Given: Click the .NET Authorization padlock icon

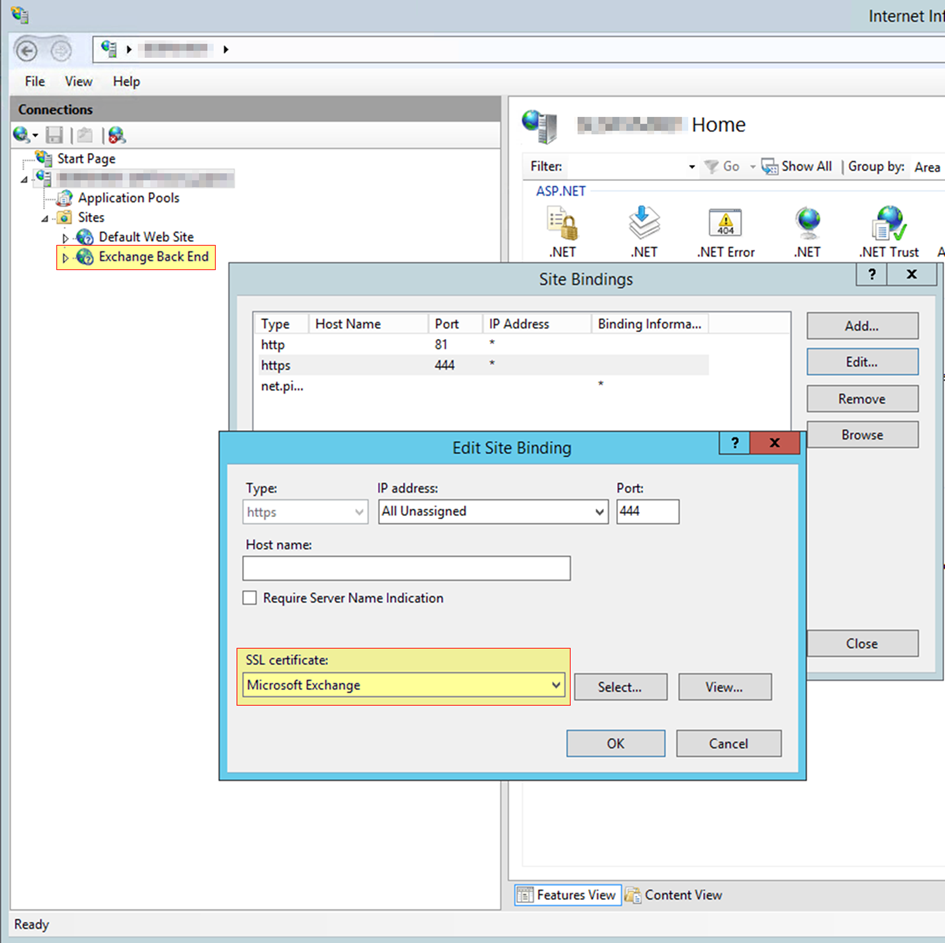Looking at the screenshot, I should [562, 223].
